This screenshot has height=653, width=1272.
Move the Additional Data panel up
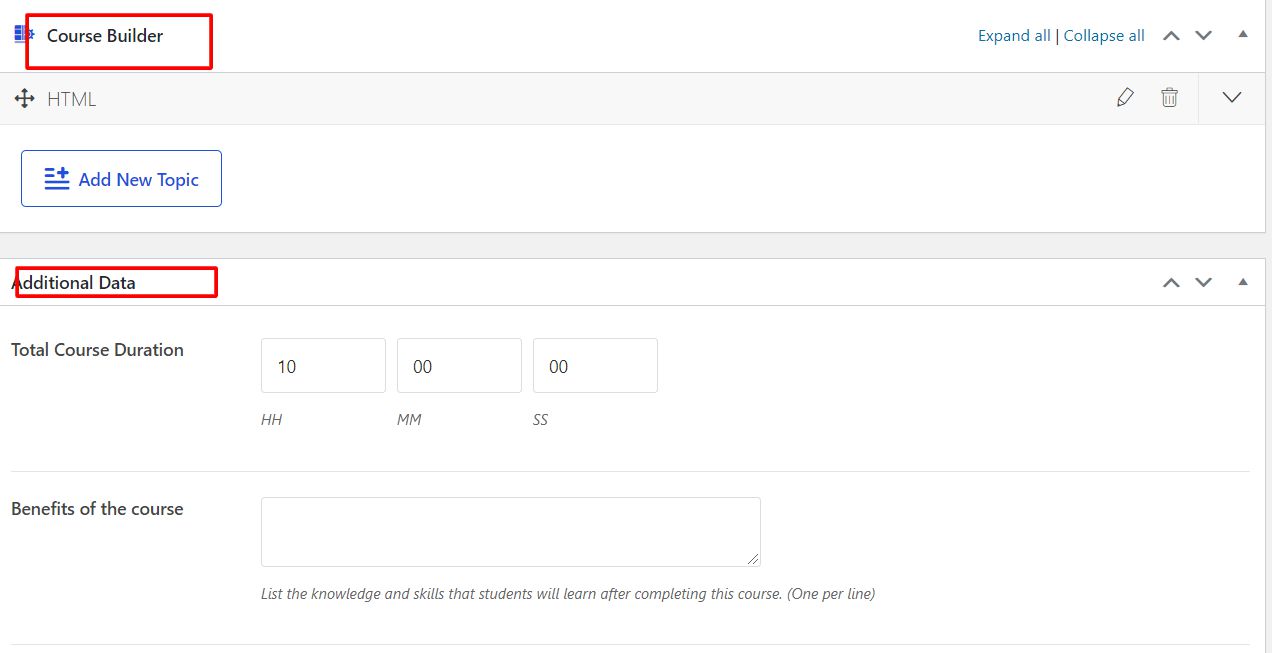1171,283
